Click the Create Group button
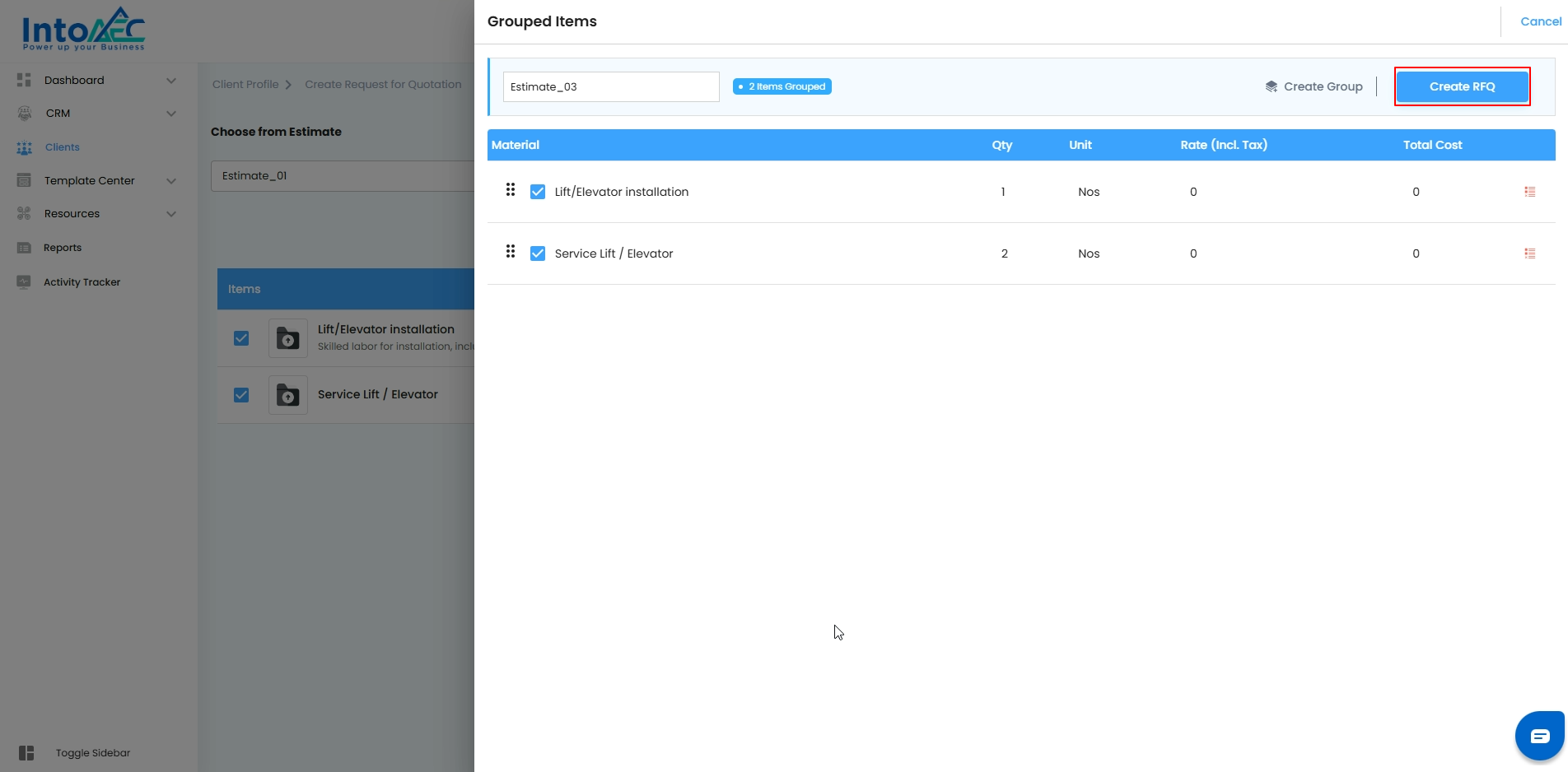The width and height of the screenshot is (1568, 772). (1314, 86)
